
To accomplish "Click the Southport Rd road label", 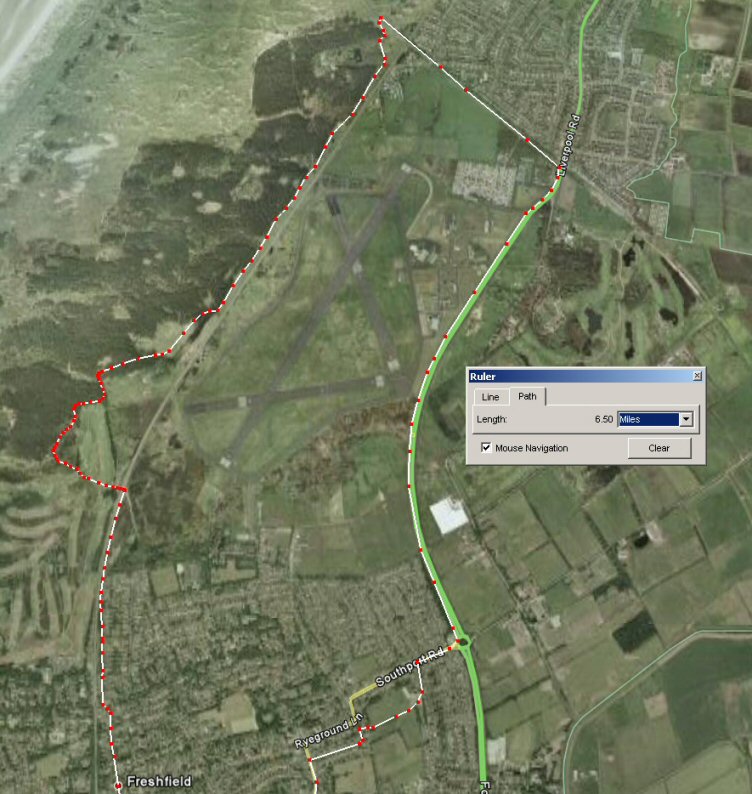I will [x=410, y=666].
